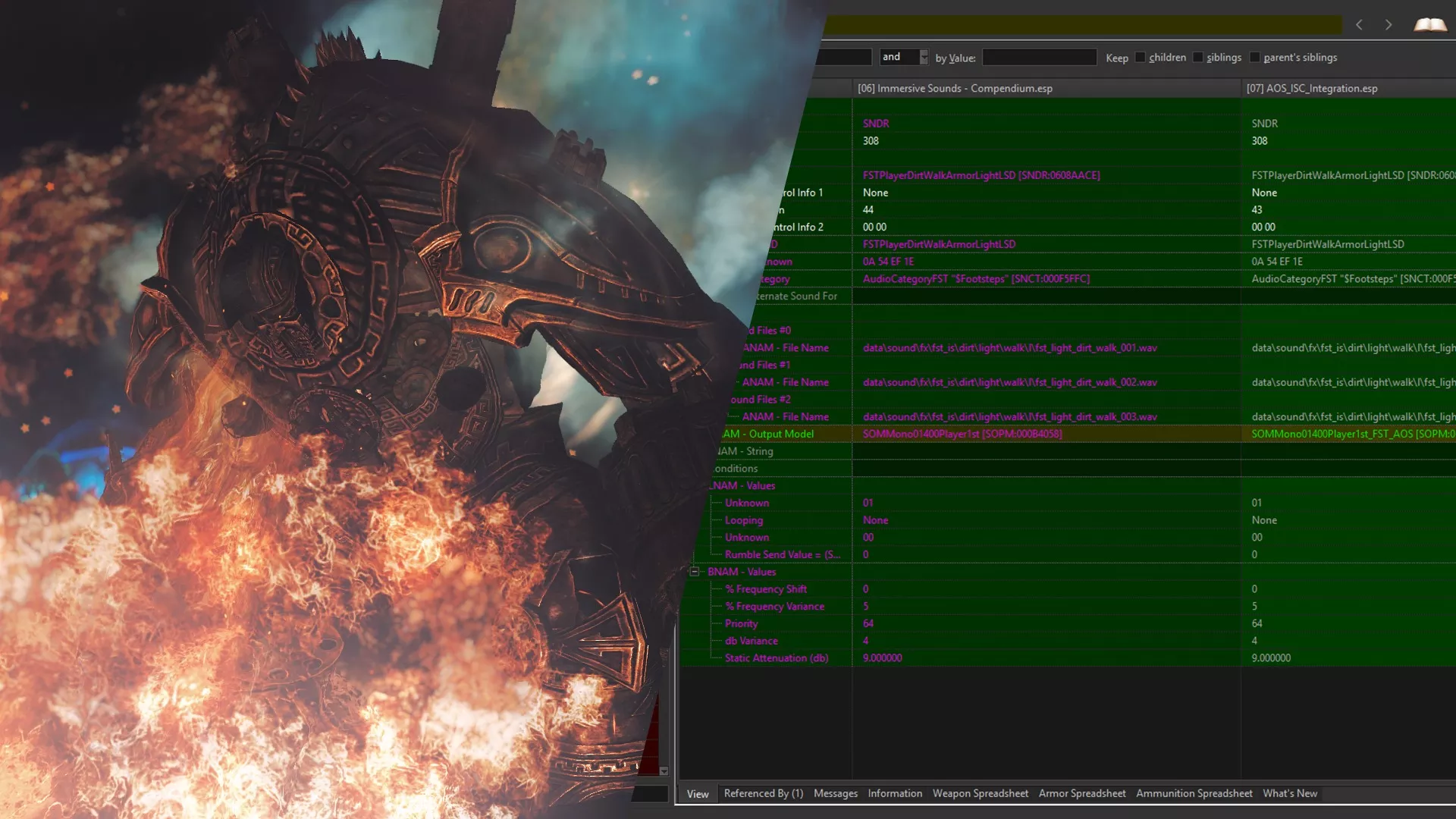
Task: Open the Armor Spreadsheet tab
Action: click(1081, 793)
